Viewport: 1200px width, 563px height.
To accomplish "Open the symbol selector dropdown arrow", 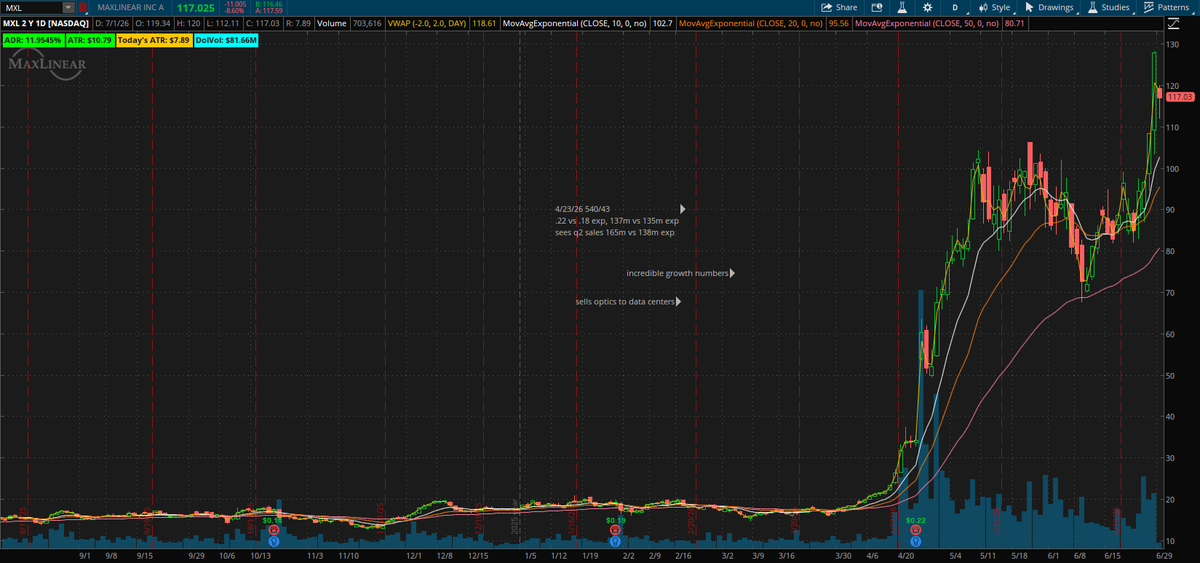I will coord(69,7).
